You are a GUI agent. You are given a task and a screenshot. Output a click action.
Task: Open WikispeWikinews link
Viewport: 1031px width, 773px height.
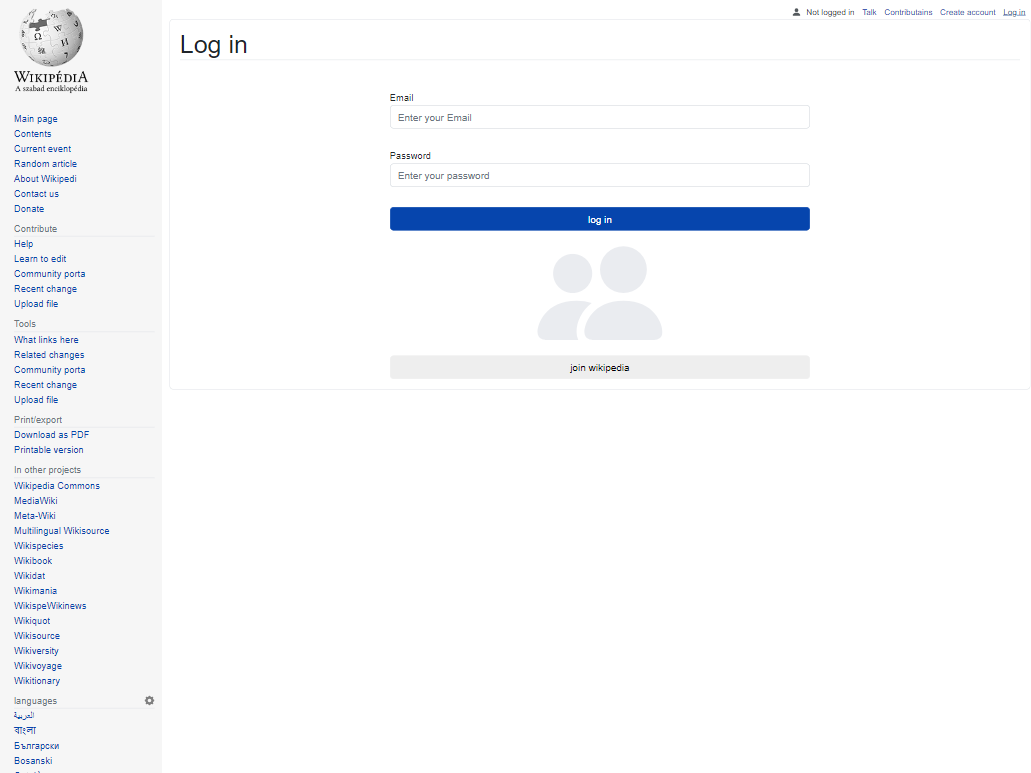click(50, 605)
